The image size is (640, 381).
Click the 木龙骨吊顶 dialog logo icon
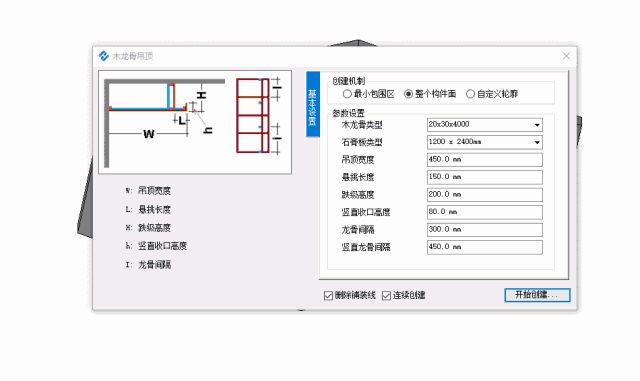tap(104, 56)
